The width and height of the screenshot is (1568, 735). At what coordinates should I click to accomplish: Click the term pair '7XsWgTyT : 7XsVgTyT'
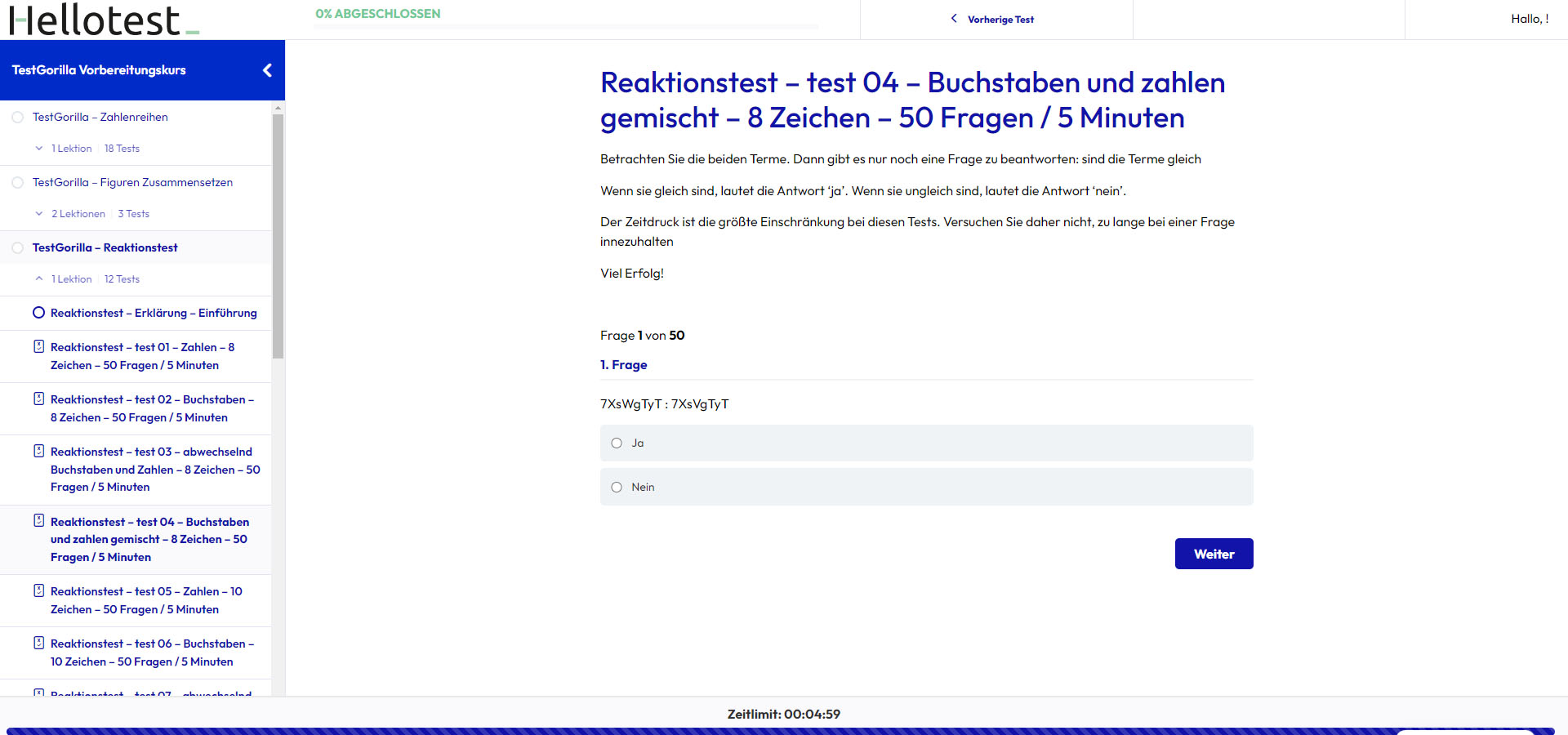pos(665,404)
